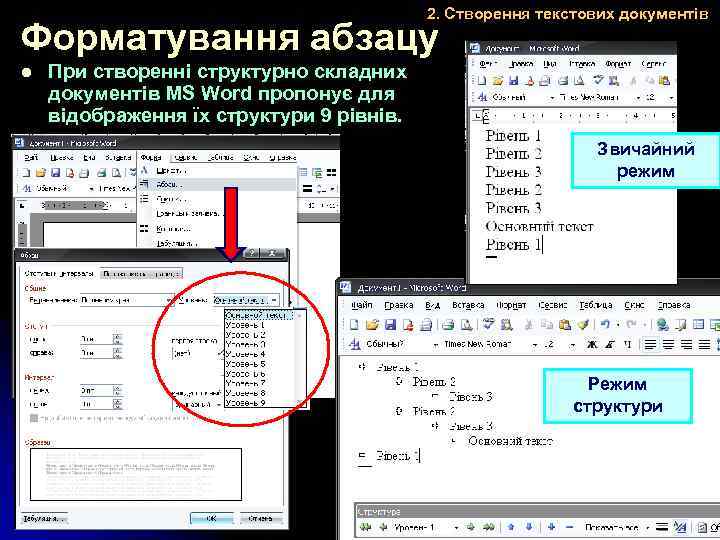
Task: Click New document icon in outline-mode Word window
Action: [x=354, y=325]
